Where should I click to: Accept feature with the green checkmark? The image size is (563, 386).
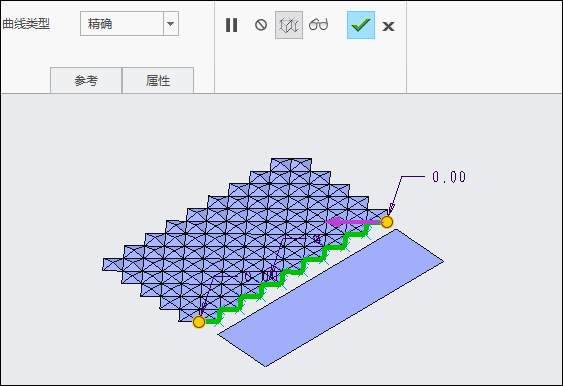click(361, 25)
